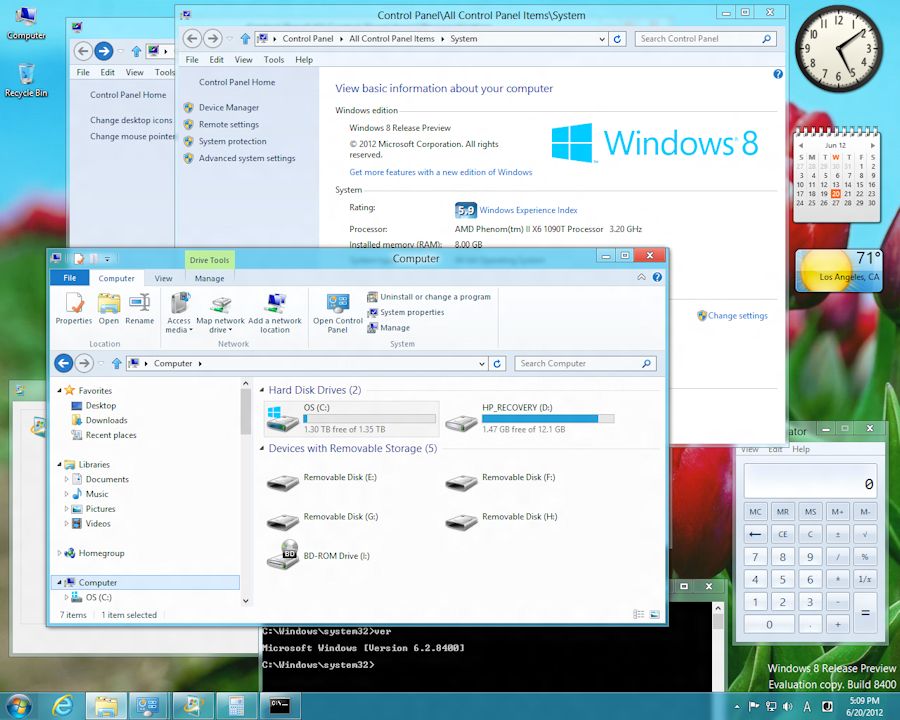
Task: Select the BD-ROM Drive (I:) icon
Action: coord(283,555)
